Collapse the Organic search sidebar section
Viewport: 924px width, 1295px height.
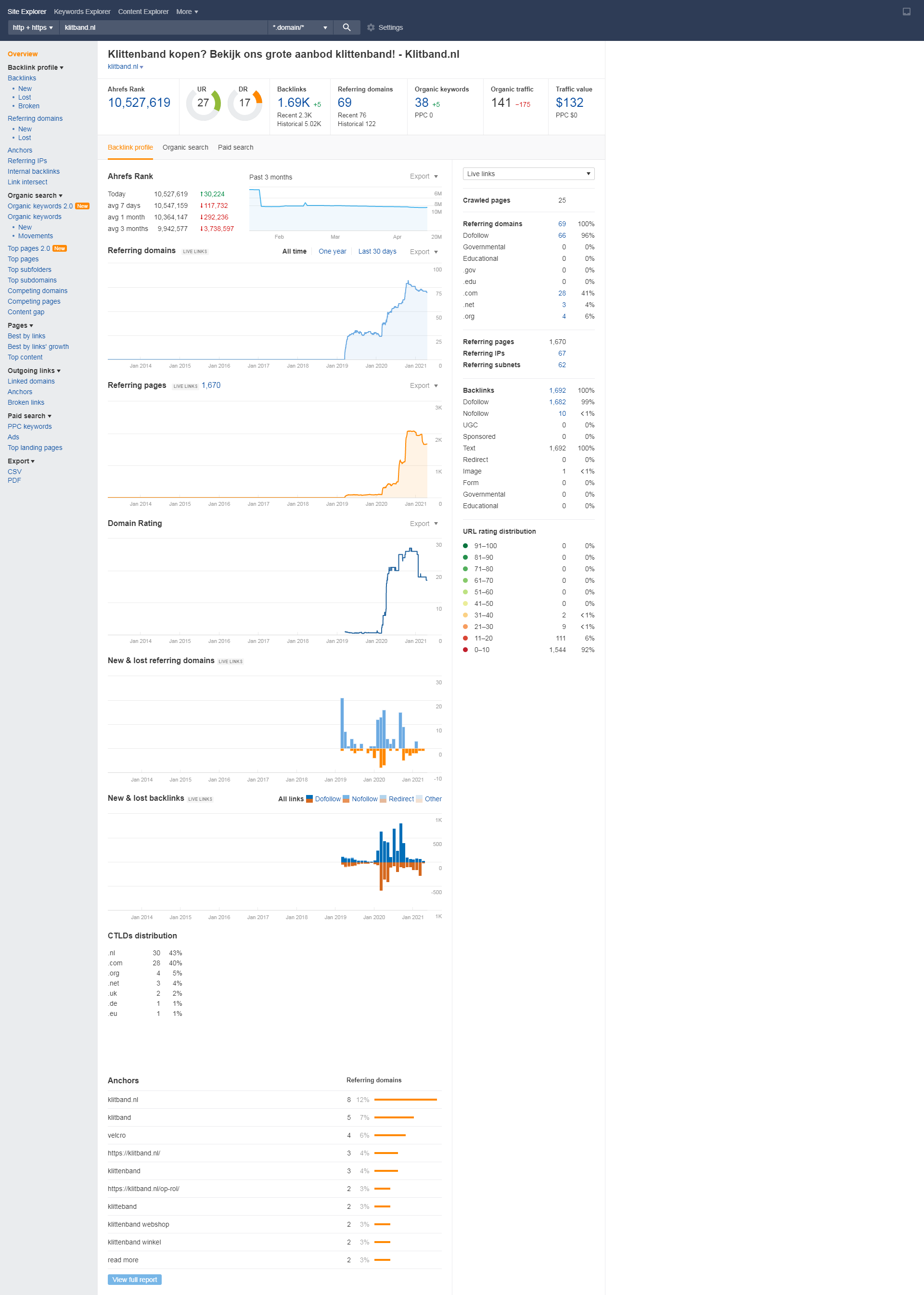[35, 195]
